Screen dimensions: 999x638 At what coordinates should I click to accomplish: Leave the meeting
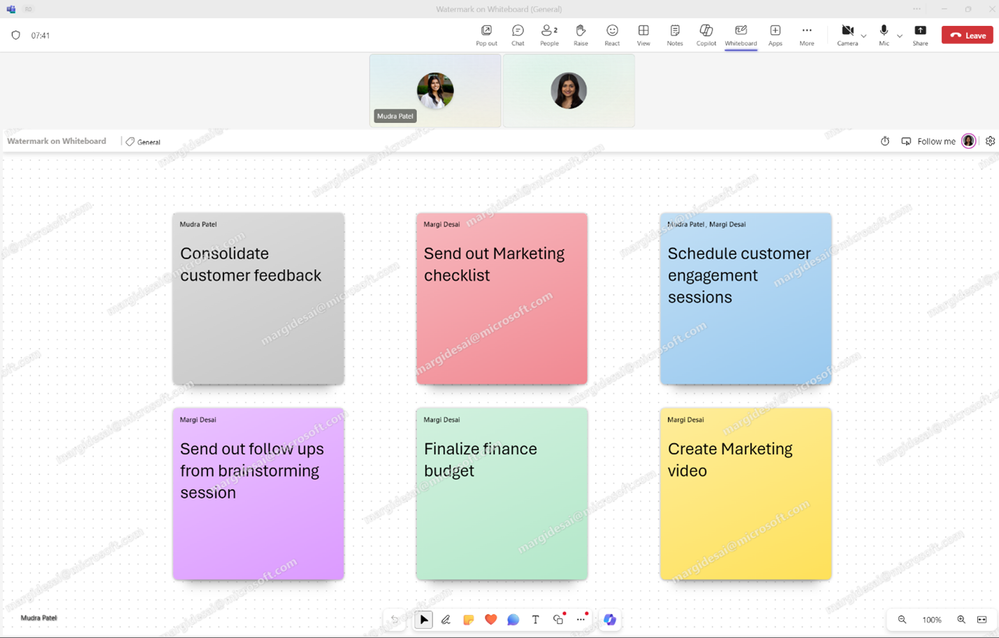[967, 35]
